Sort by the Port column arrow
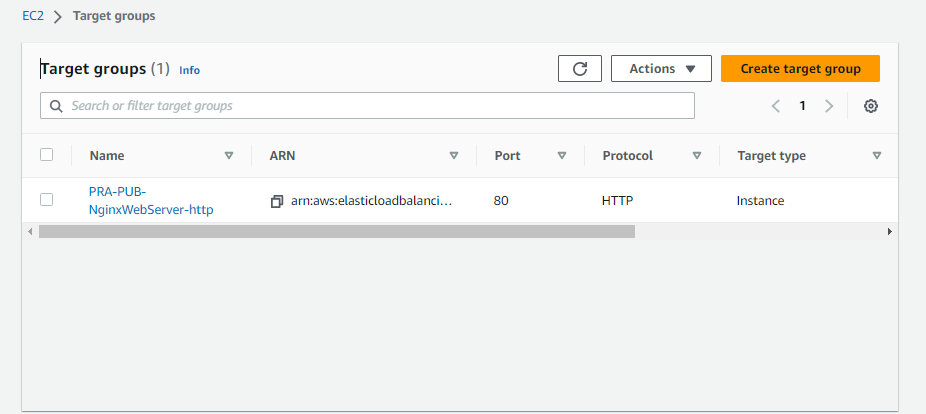This screenshot has width=926, height=414. click(562, 156)
